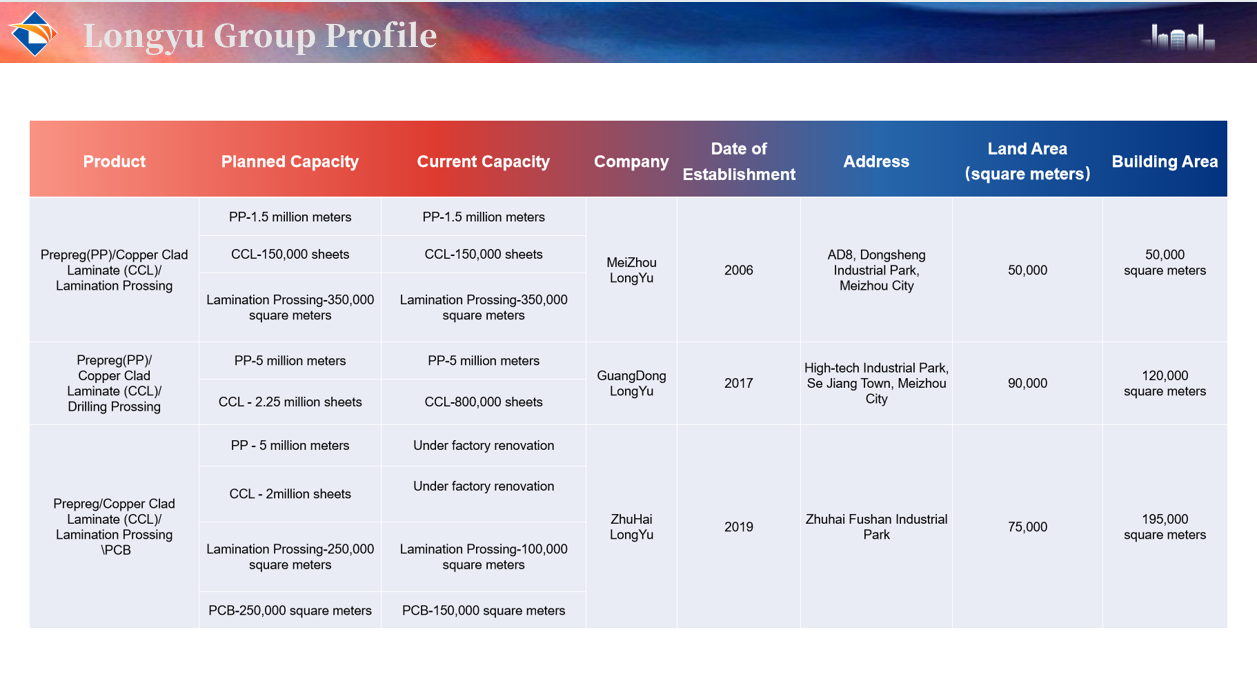Select ZhuHai planned 'PP - 5 million meters'
The image size is (1257, 695).
[290, 445]
